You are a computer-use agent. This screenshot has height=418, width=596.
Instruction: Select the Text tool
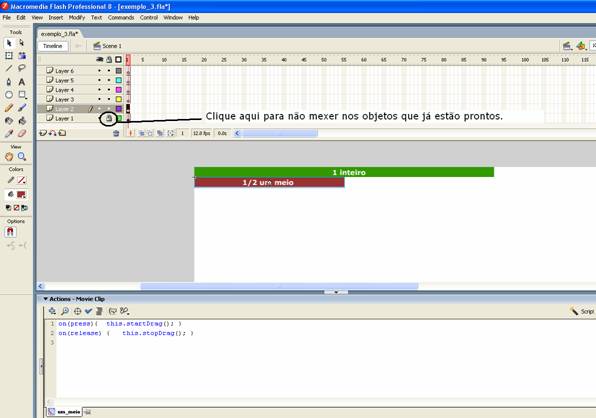pos(22,82)
